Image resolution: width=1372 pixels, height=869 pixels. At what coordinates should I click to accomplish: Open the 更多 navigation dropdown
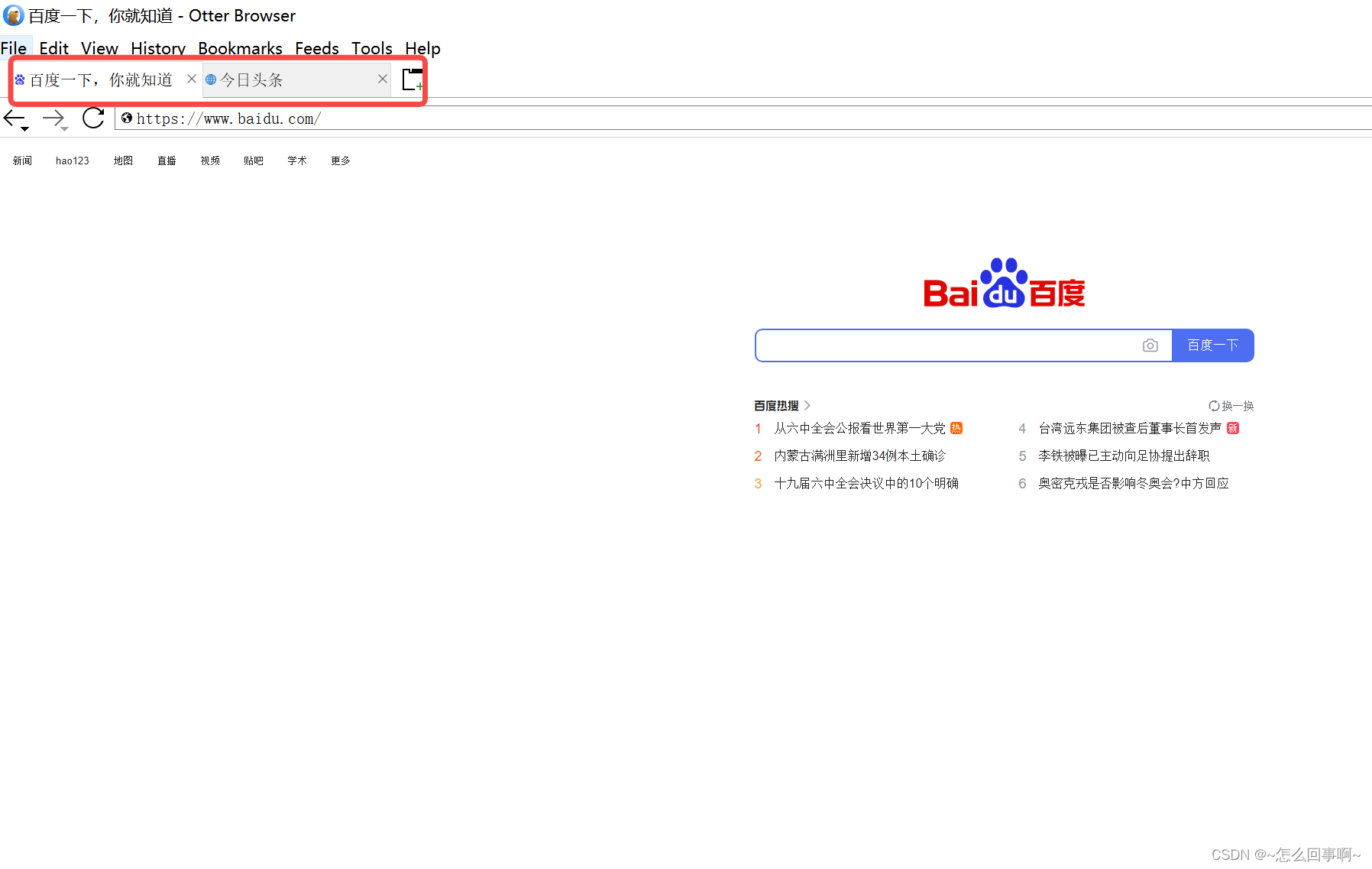tap(340, 161)
